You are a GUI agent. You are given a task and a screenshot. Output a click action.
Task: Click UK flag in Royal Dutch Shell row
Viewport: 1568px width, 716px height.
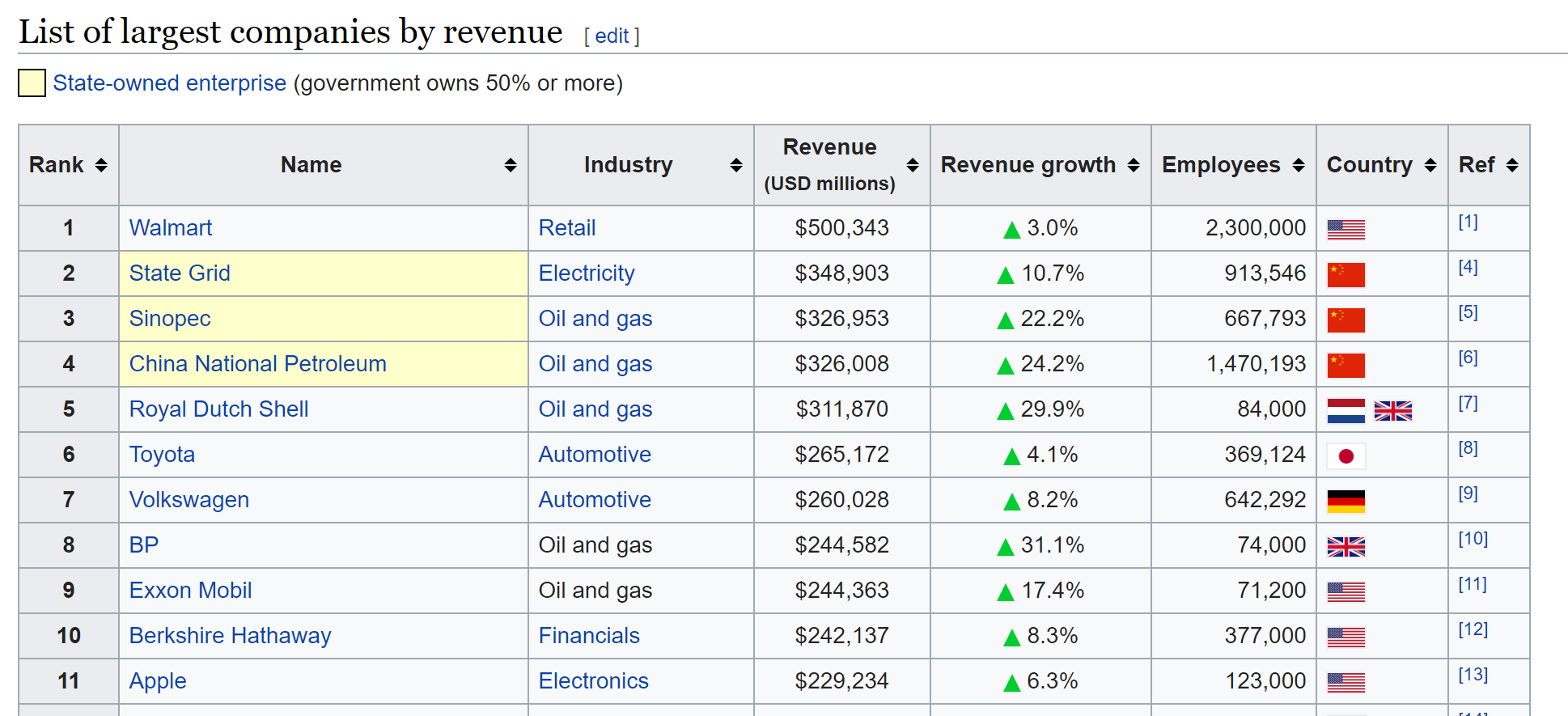pos(1393,411)
